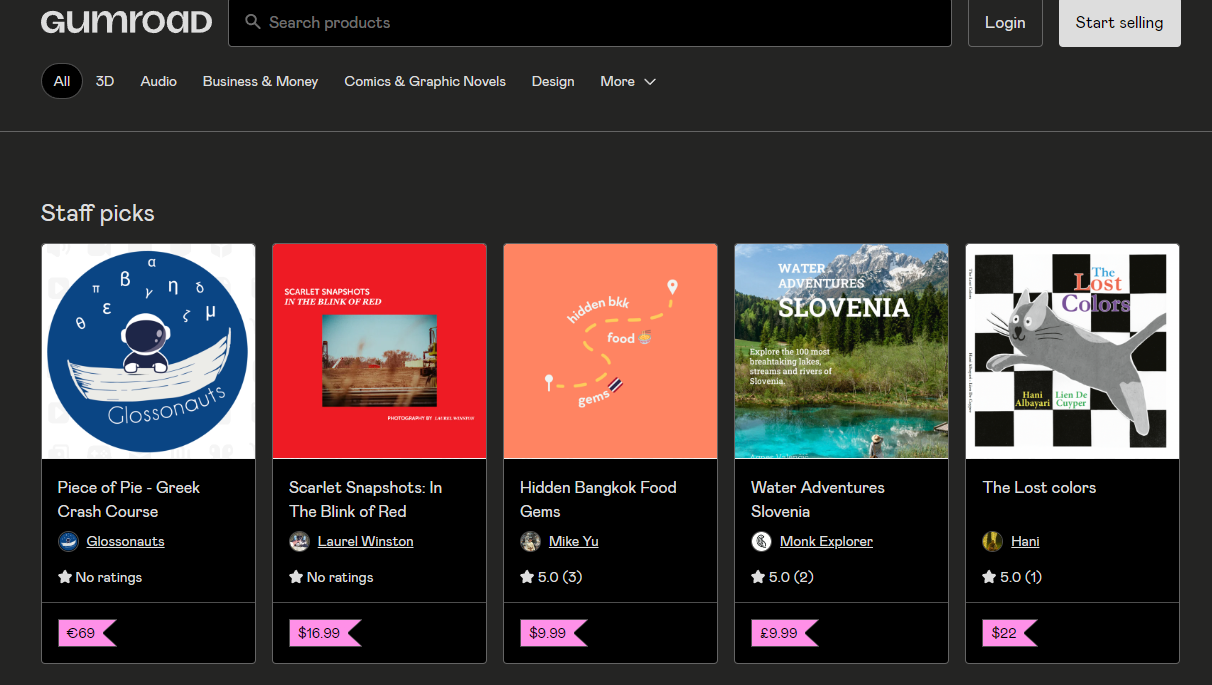Click the search magnifier icon
This screenshot has width=1212, height=685.
pos(253,22)
